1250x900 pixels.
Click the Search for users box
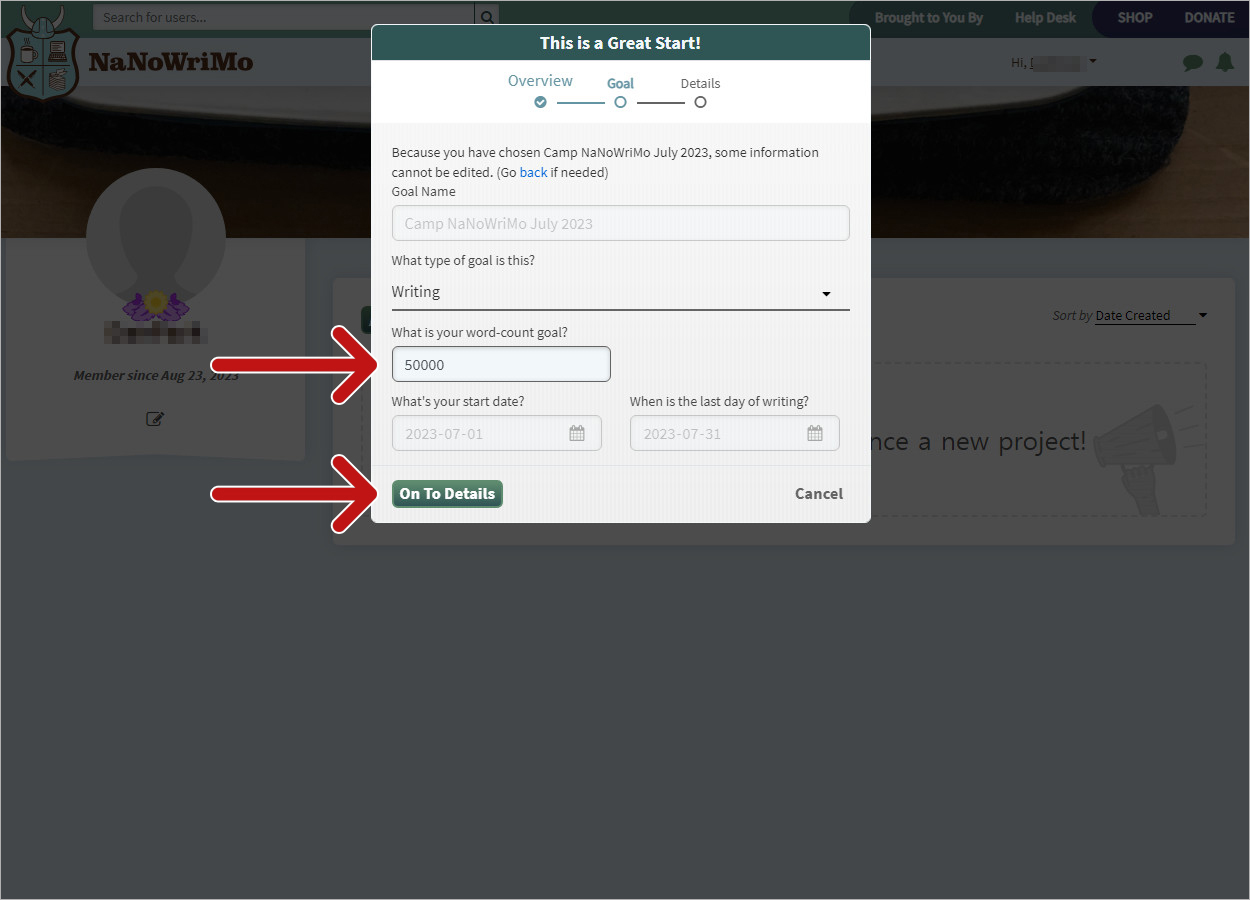pyautogui.click(x=284, y=17)
